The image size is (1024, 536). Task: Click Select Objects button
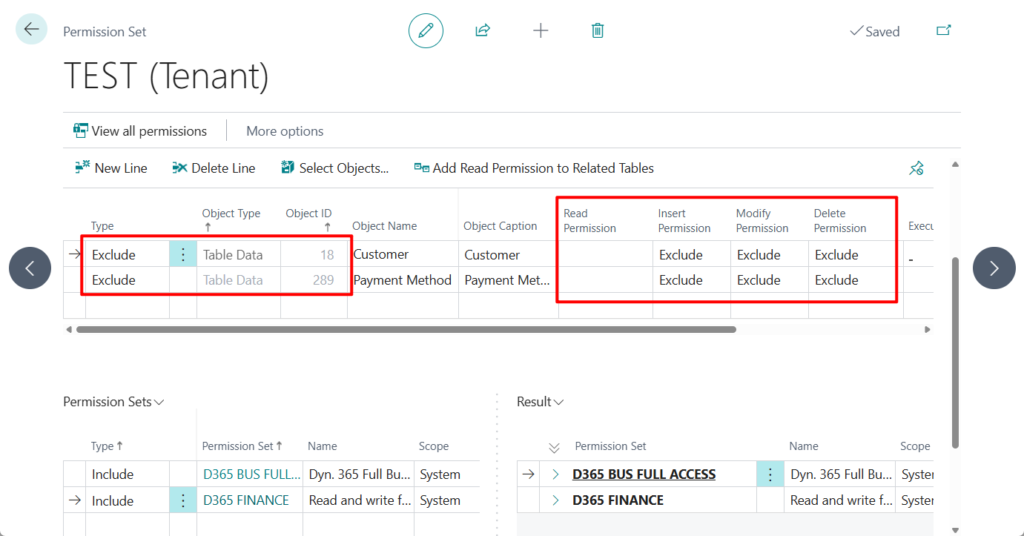pos(335,168)
